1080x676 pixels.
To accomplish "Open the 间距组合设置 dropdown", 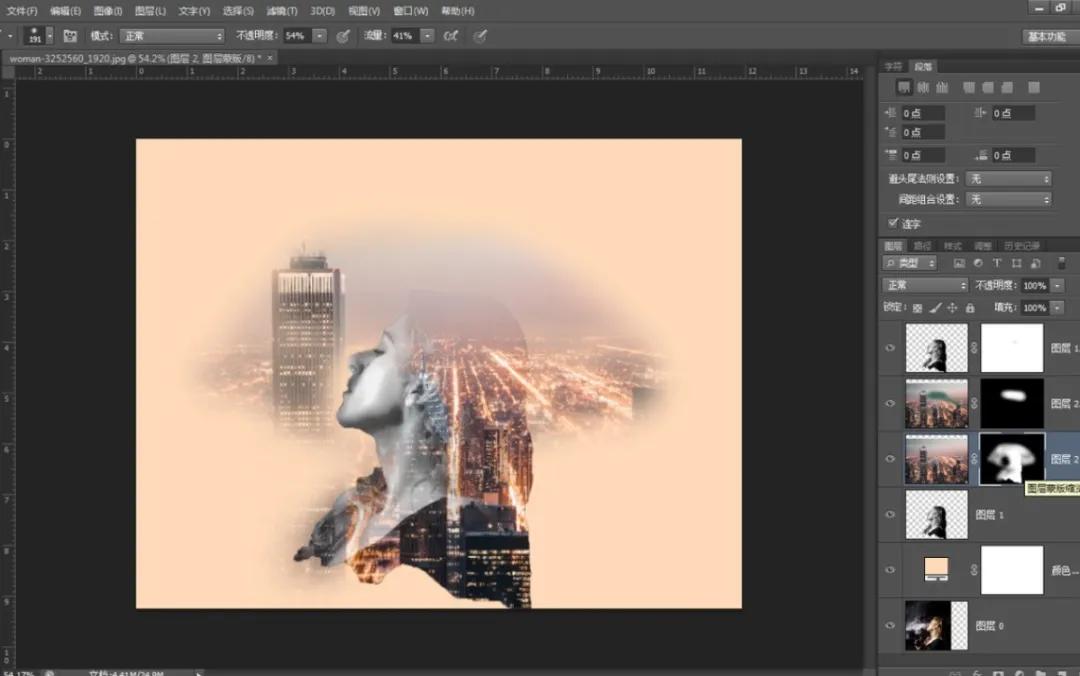I will (x=1008, y=199).
